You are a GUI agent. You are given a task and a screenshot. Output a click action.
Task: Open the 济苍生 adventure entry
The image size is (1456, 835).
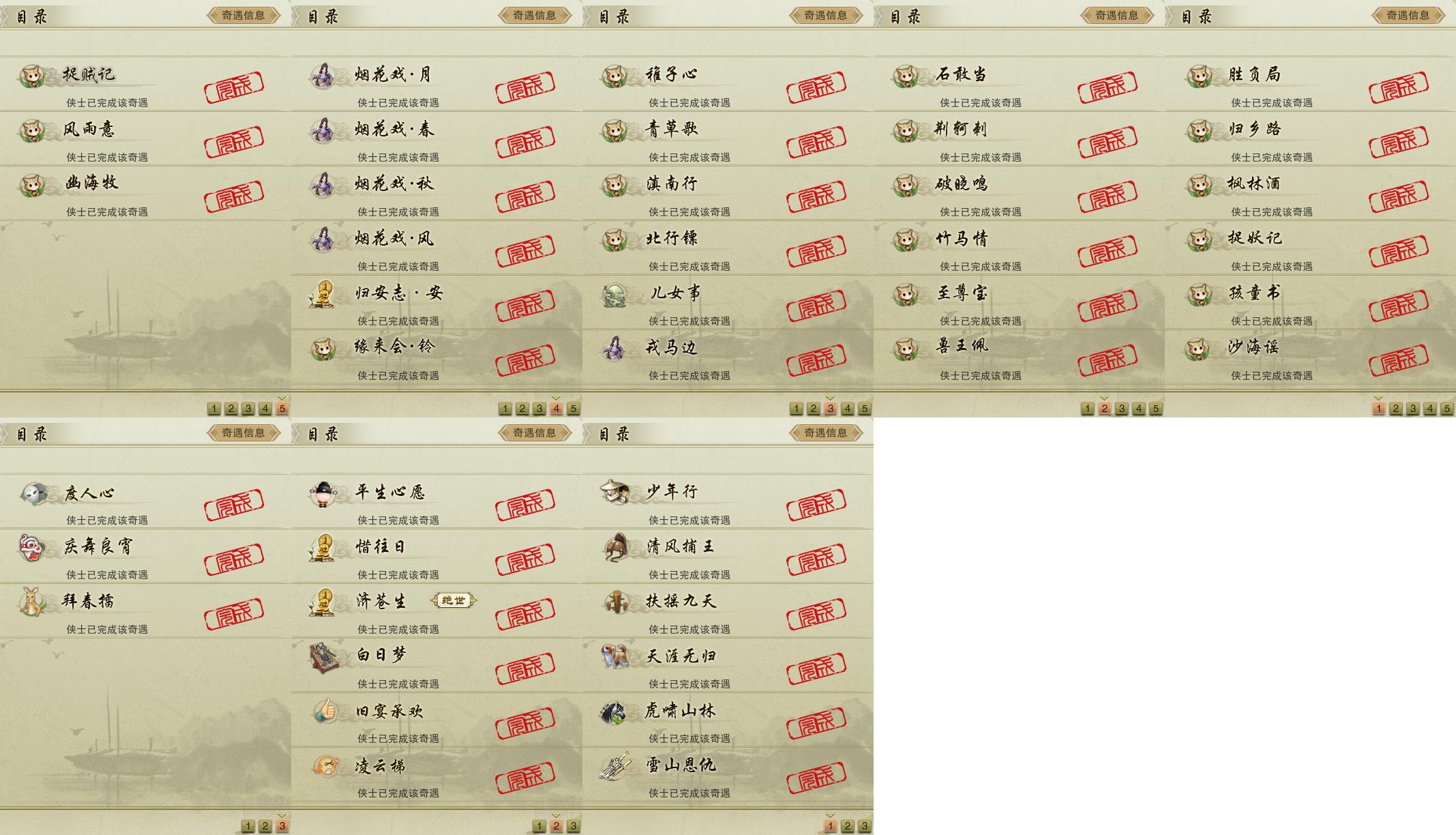point(436,611)
